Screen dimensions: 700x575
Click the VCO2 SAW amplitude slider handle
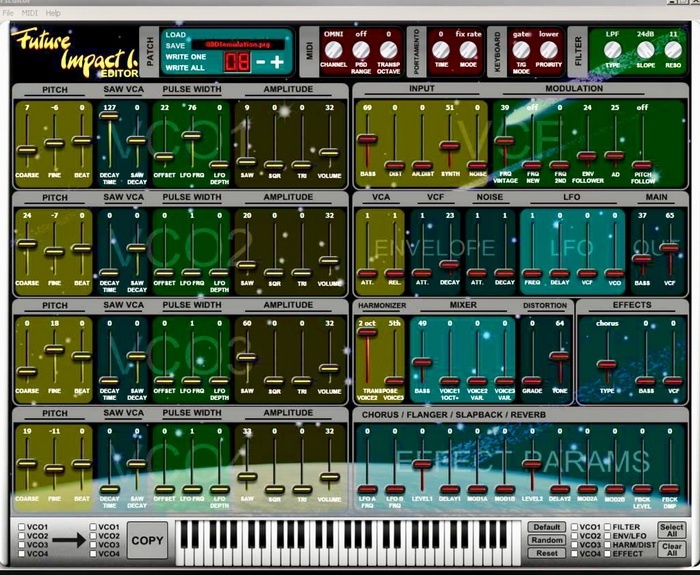click(247, 266)
